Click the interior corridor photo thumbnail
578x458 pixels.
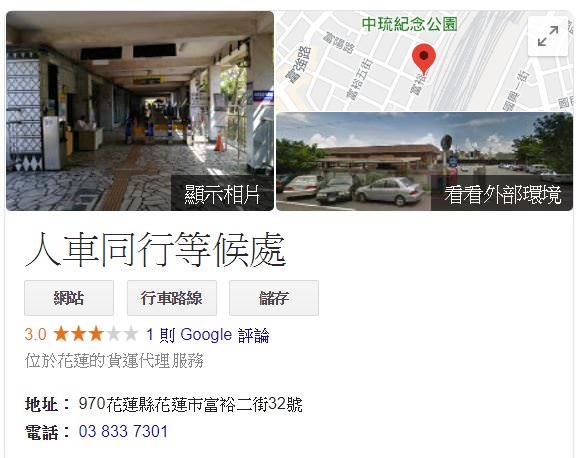140,111
